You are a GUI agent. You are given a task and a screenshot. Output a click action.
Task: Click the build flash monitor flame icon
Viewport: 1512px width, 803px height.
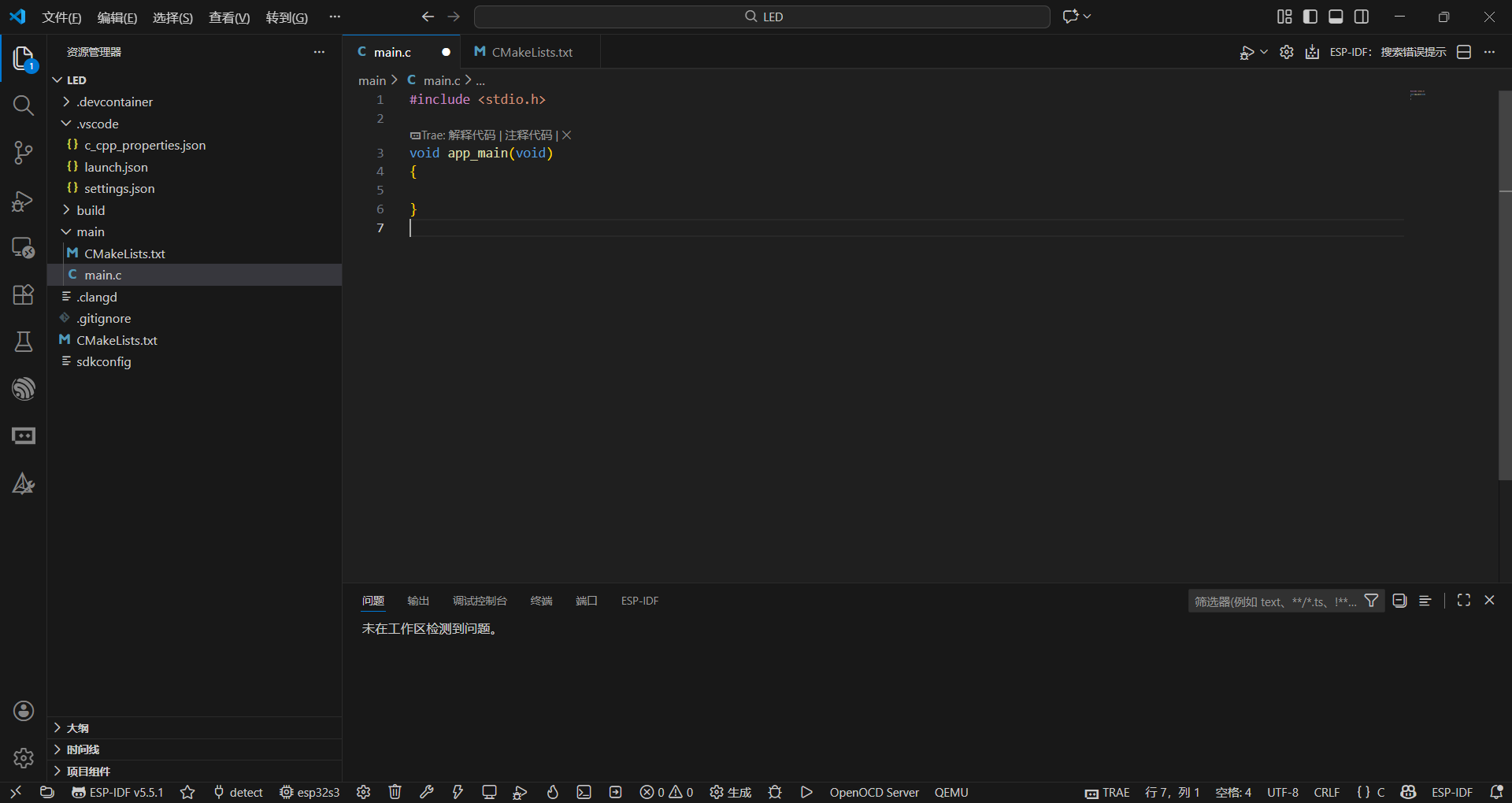[552, 792]
